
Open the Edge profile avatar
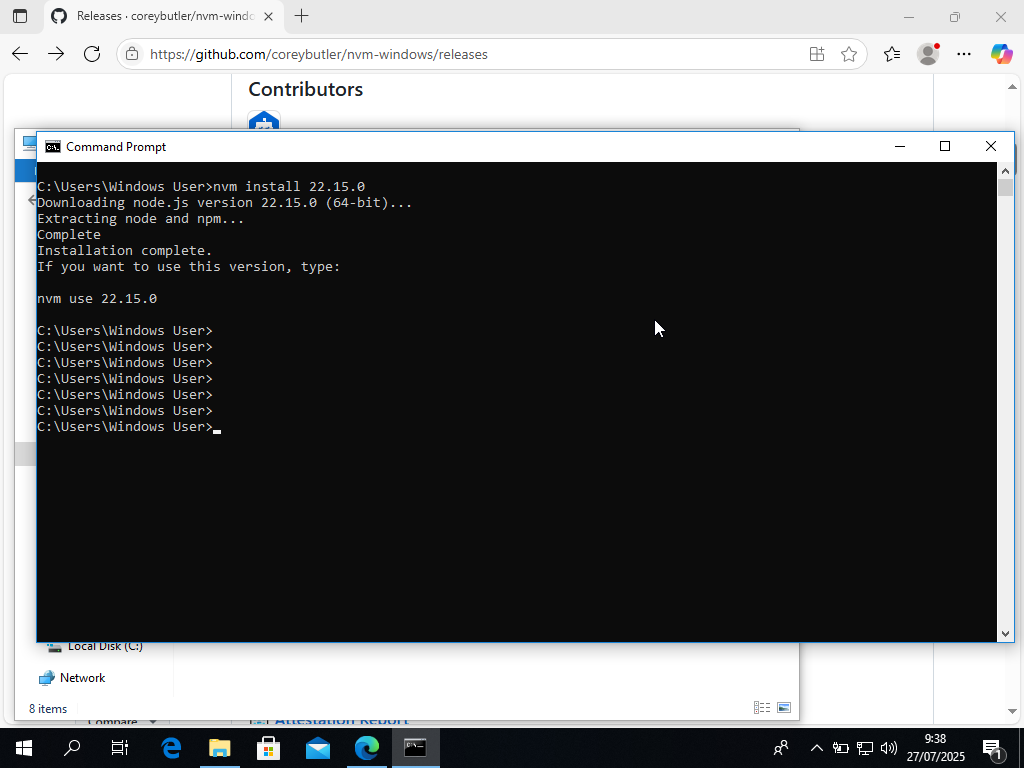(x=928, y=54)
